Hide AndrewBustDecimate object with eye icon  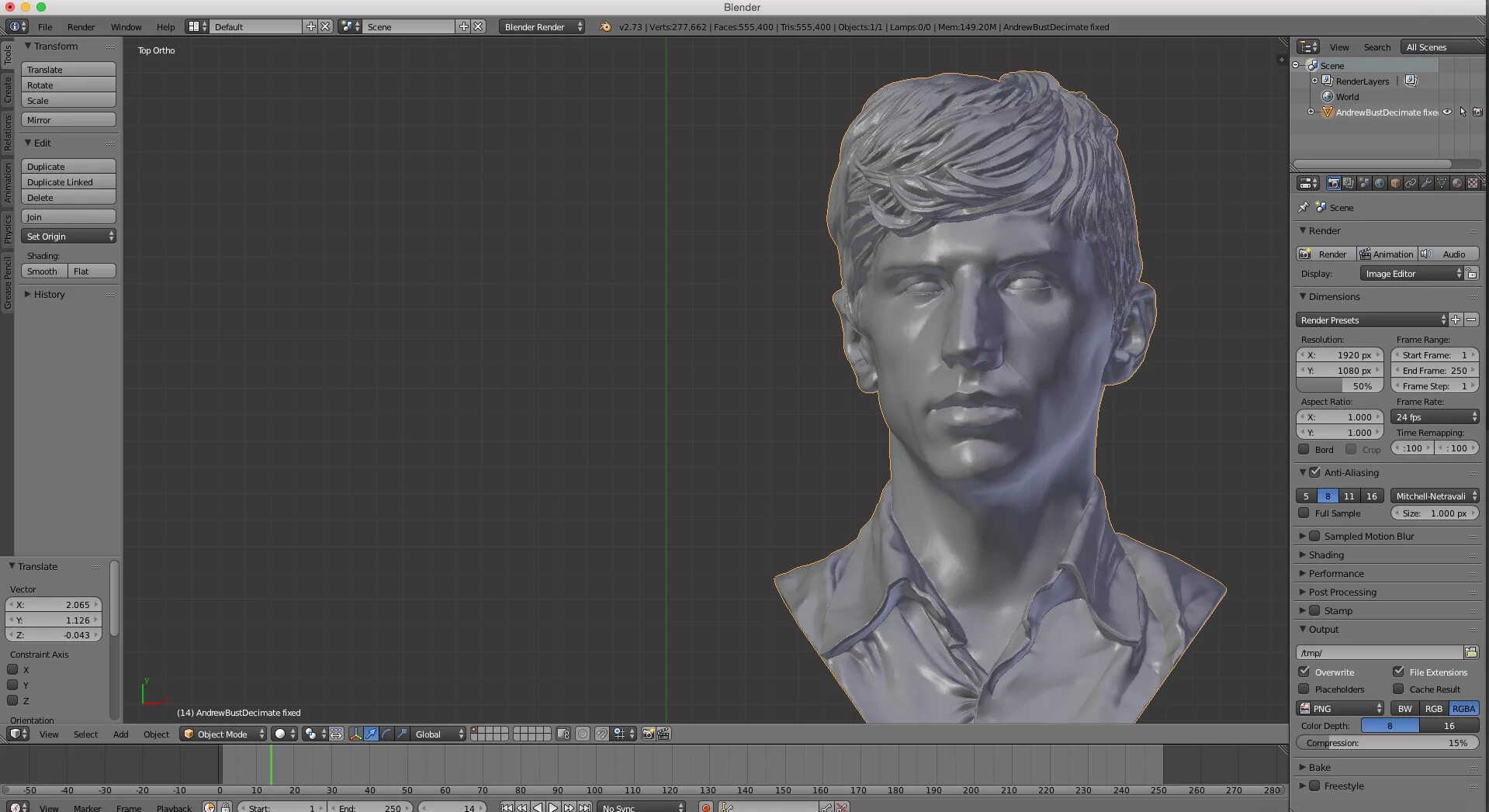tap(1447, 112)
